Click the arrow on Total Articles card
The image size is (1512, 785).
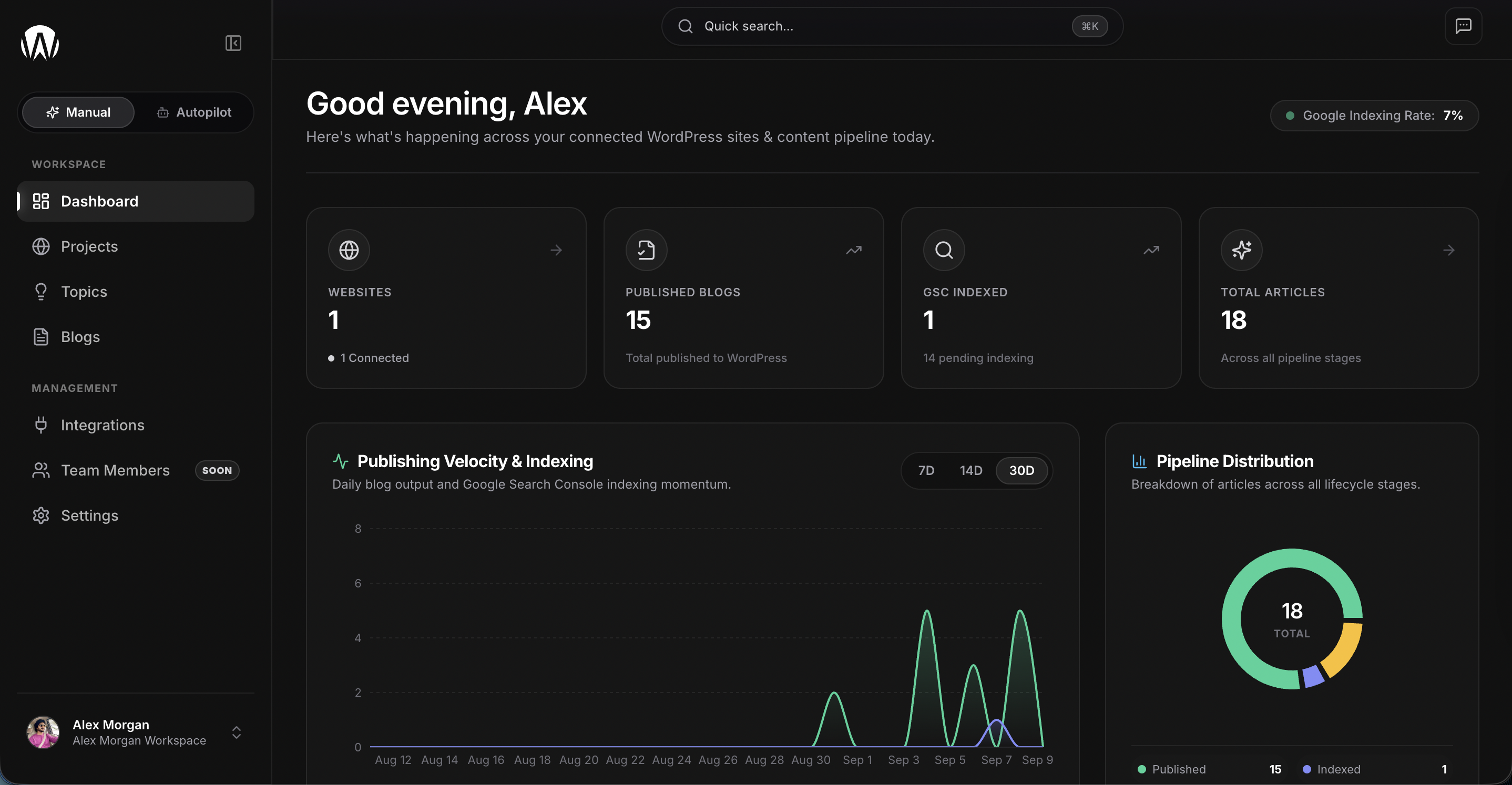pyautogui.click(x=1448, y=250)
